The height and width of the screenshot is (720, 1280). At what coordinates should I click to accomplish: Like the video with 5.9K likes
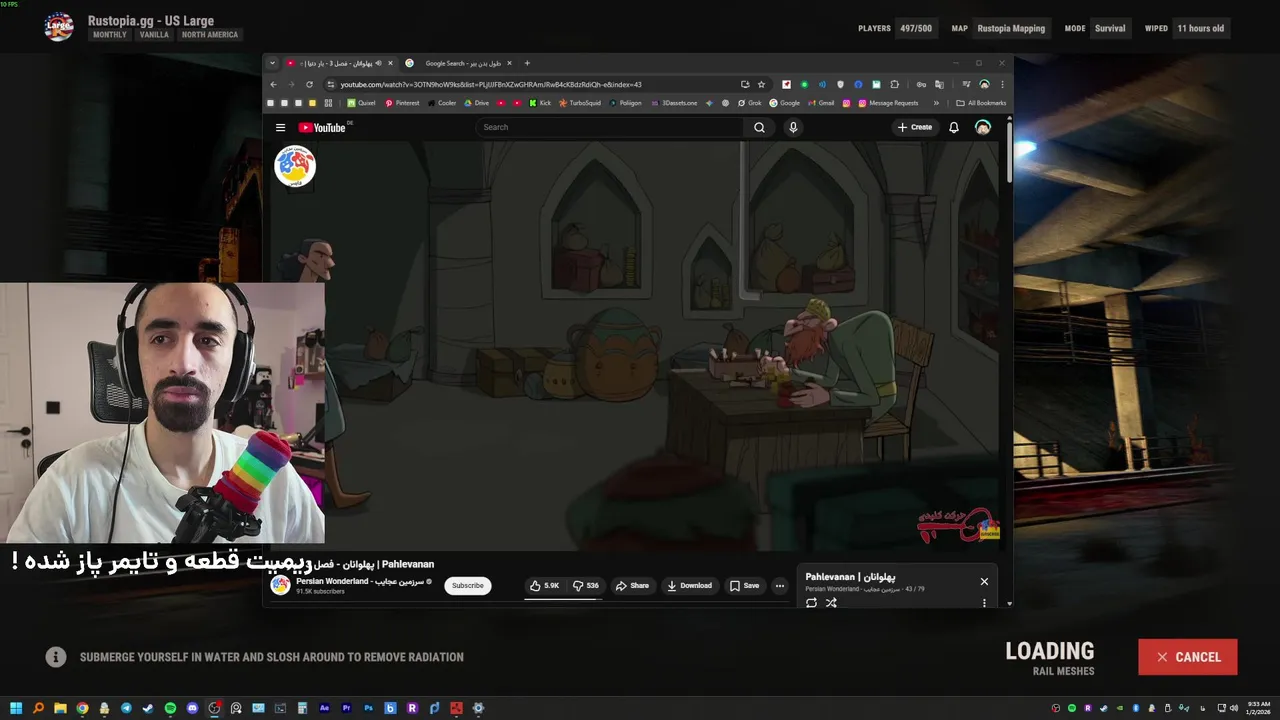[545, 586]
